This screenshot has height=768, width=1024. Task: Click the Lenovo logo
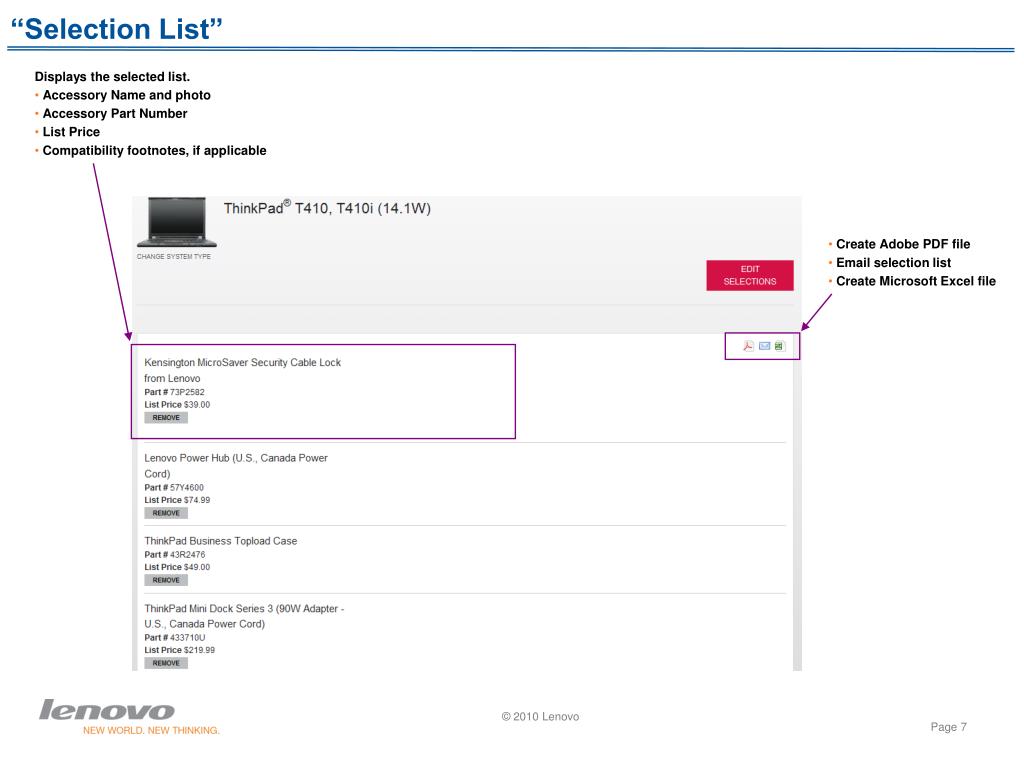107,710
